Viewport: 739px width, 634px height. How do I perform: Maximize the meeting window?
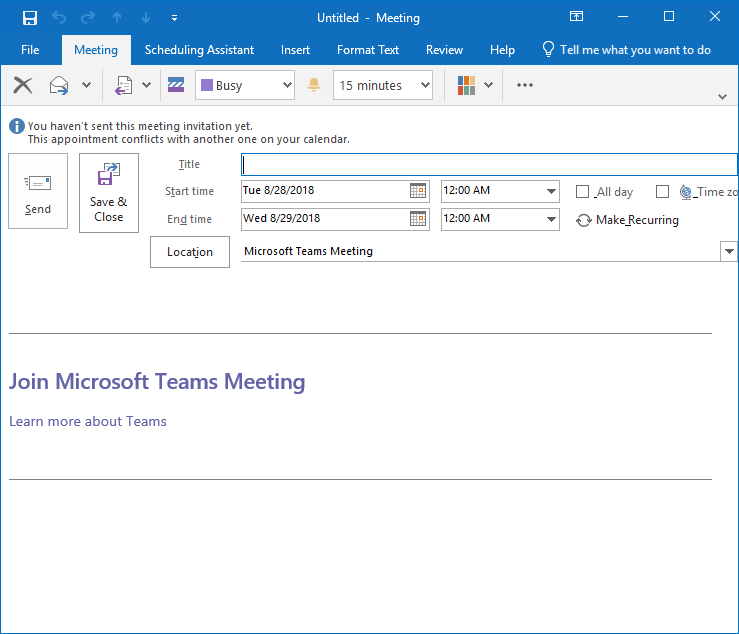click(669, 16)
